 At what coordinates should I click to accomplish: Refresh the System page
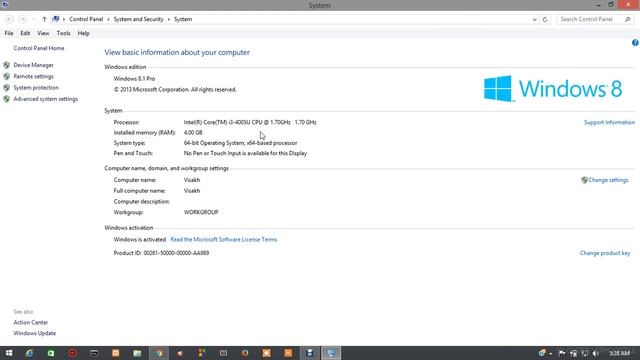click(545, 19)
